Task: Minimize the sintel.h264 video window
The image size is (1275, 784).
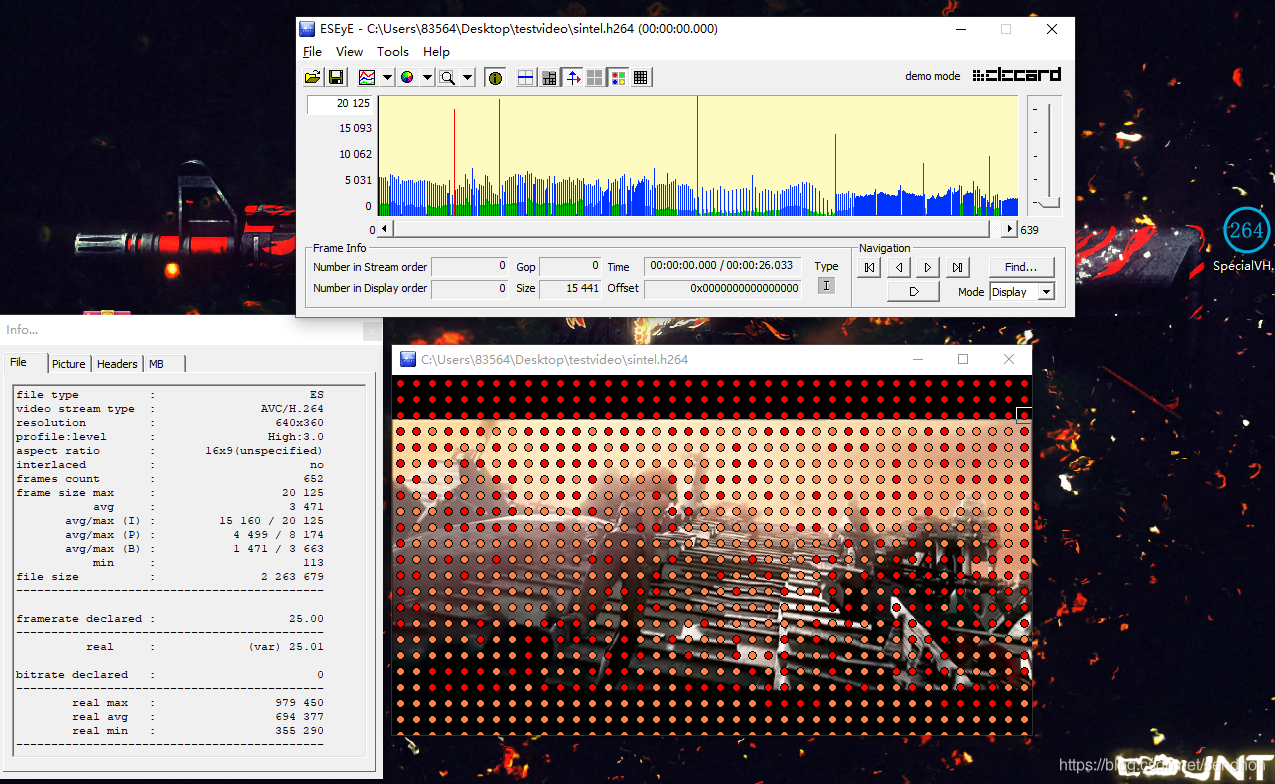Action: pos(917,359)
